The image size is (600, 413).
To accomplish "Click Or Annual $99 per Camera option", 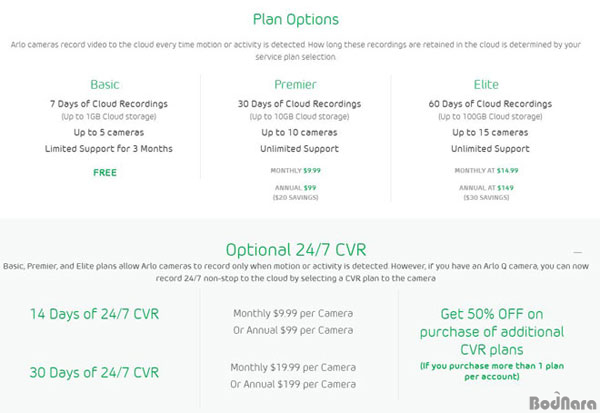I will tap(293, 330).
